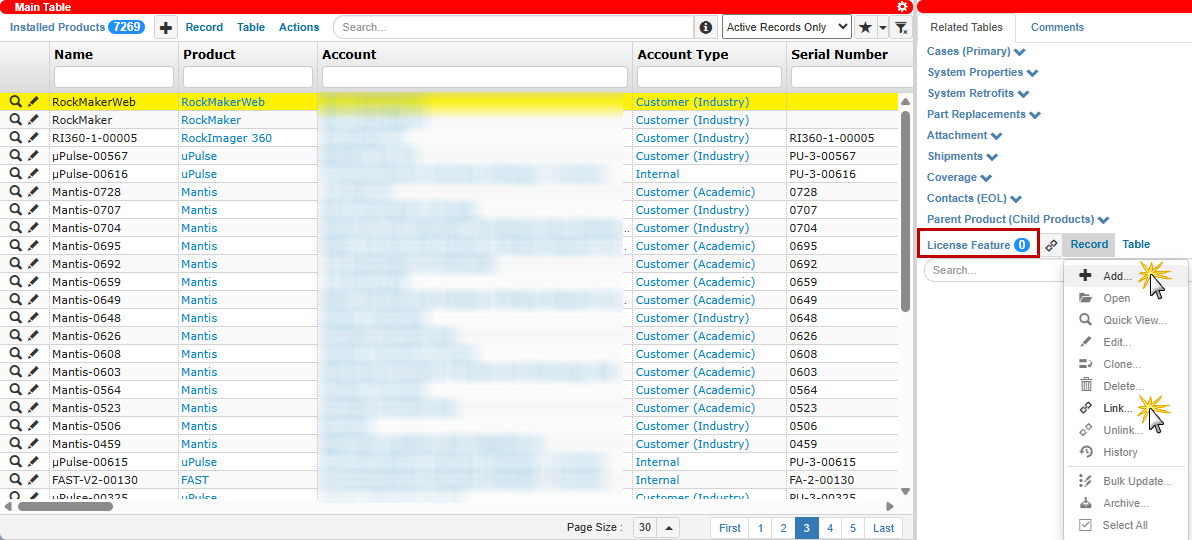Click the pencil icon for Mantis-0649 row

pos(33,300)
